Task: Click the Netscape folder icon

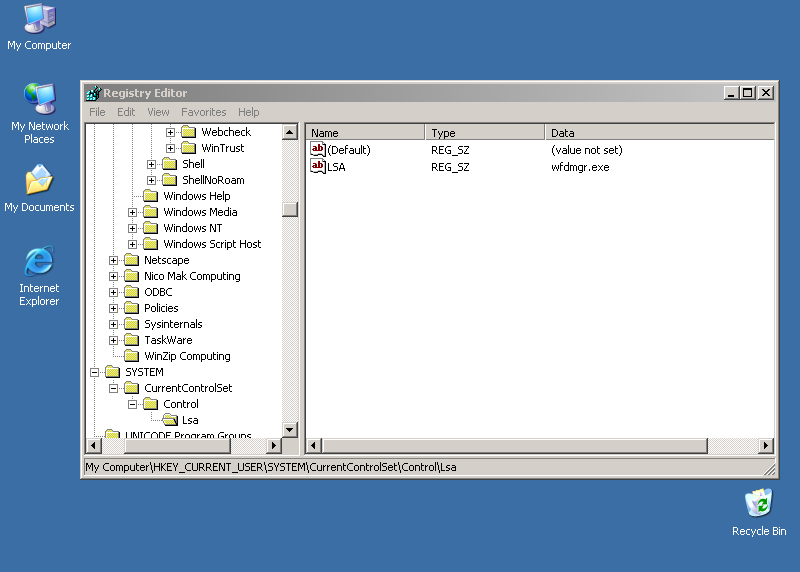Action: [132, 260]
